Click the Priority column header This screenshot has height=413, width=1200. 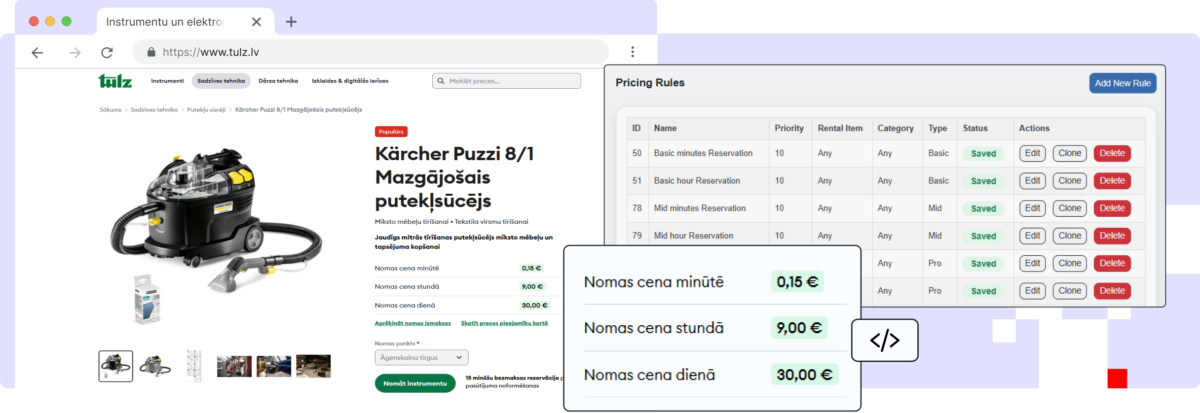click(789, 128)
